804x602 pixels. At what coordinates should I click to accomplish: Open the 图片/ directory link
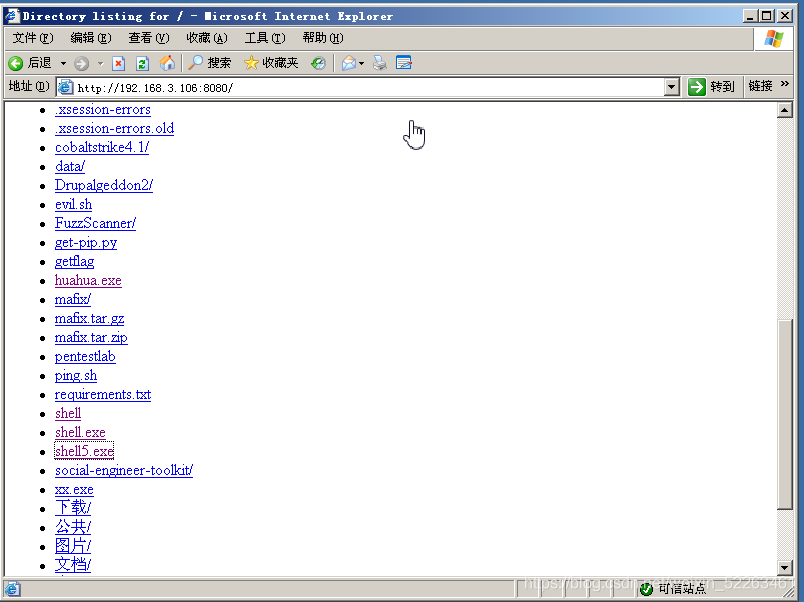73,546
